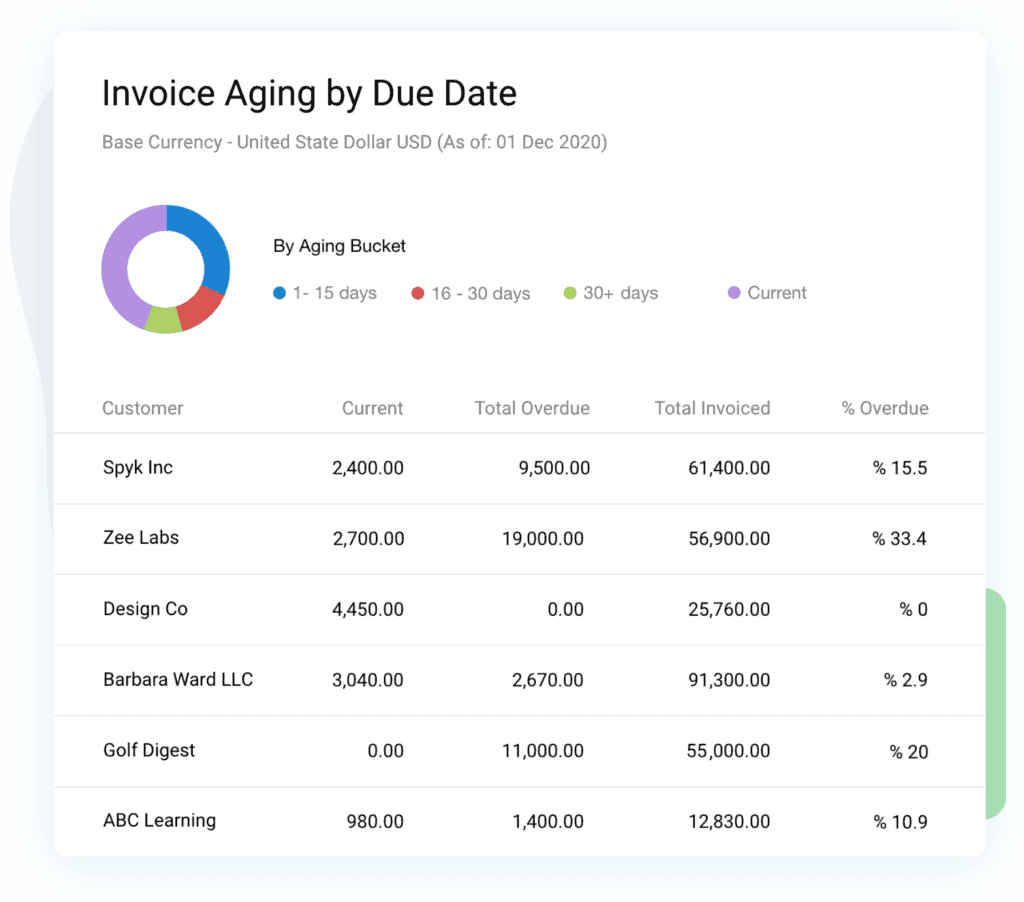Click the green 30+ days legend dot

(x=570, y=293)
